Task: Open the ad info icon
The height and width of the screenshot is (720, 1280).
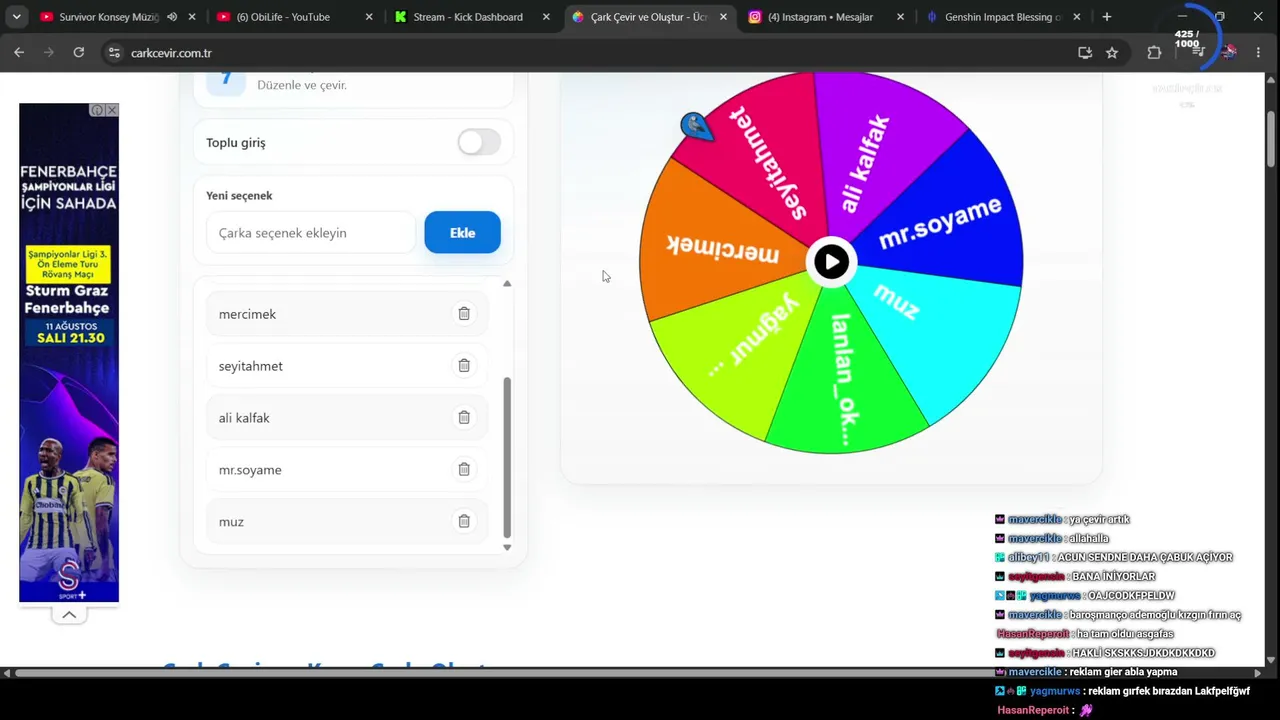Action: point(97,110)
